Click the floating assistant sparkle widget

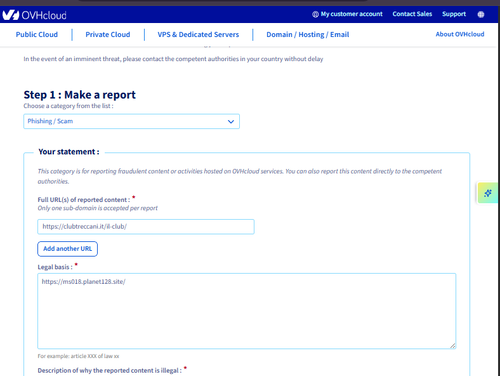coord(488,193)
